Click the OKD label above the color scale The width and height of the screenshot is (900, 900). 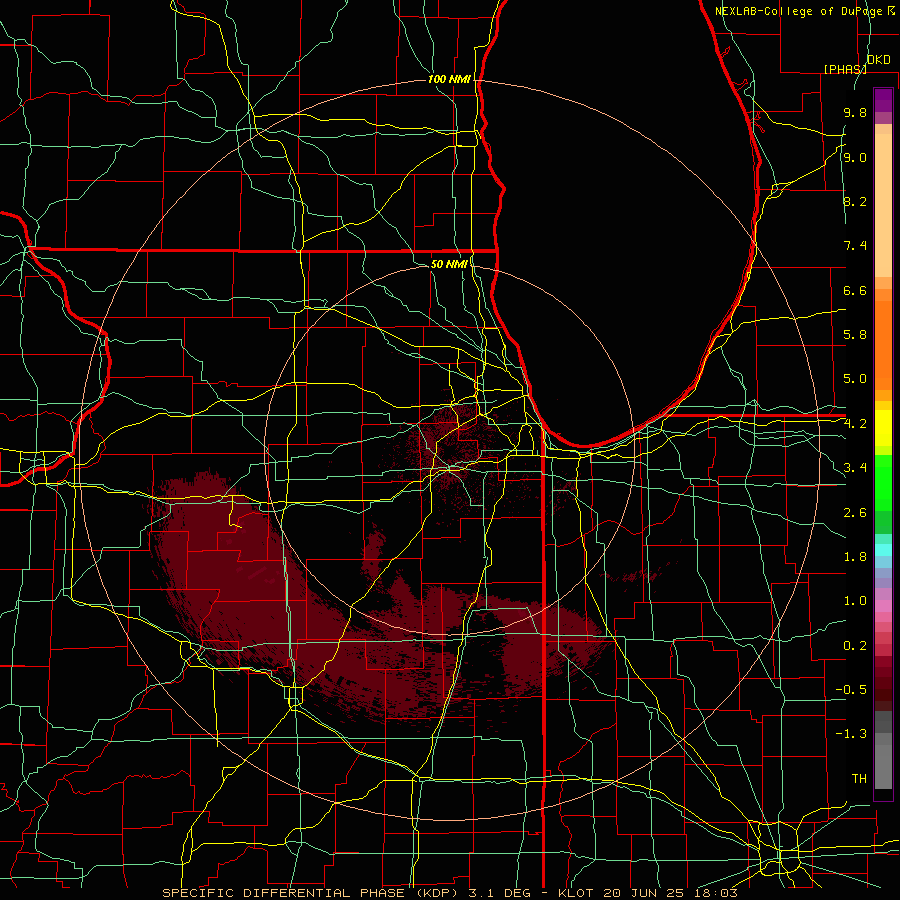[x=878, y=60]
